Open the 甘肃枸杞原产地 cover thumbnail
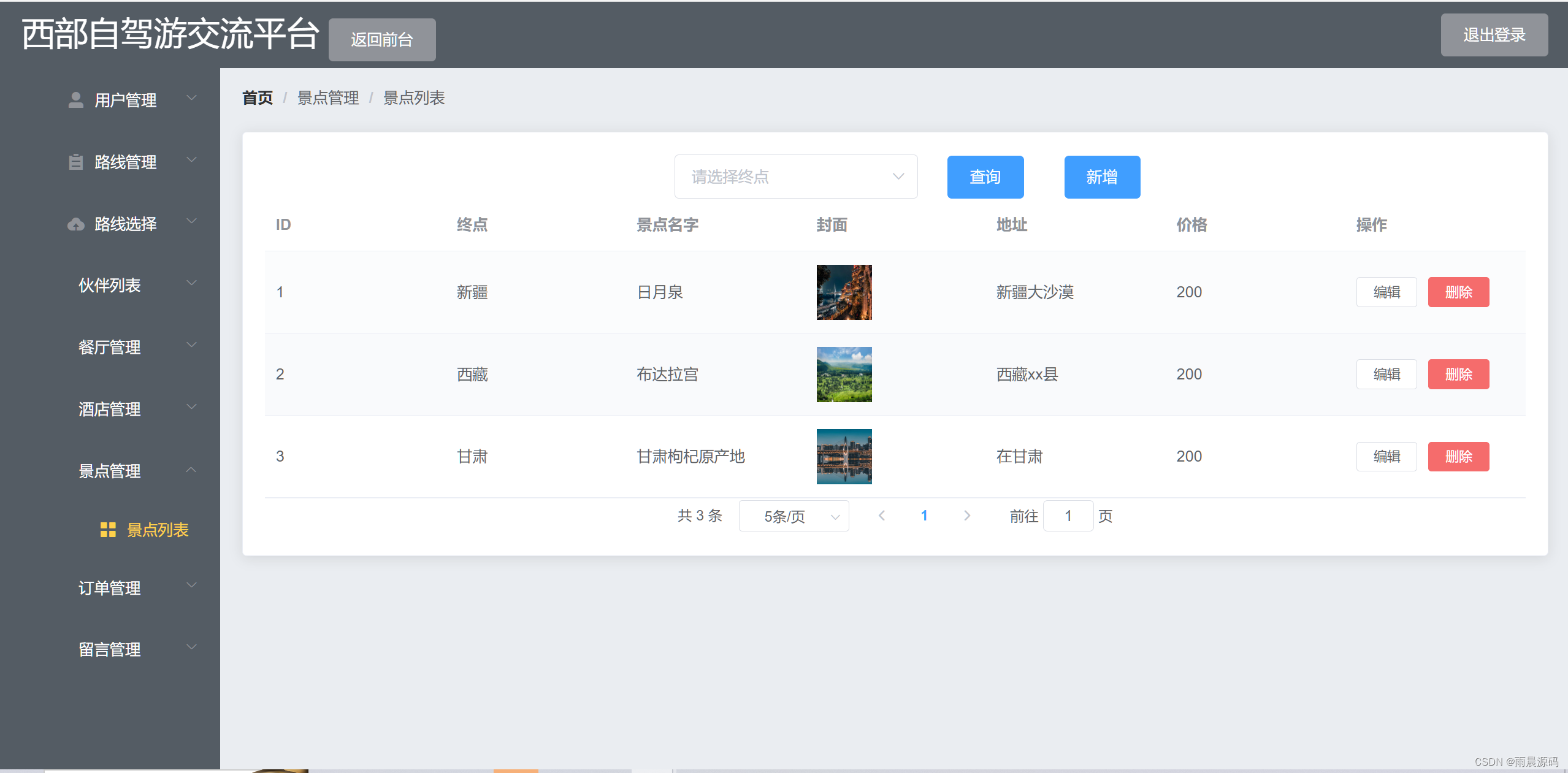This screenshot has width=1568, height=773. [844, 457]
